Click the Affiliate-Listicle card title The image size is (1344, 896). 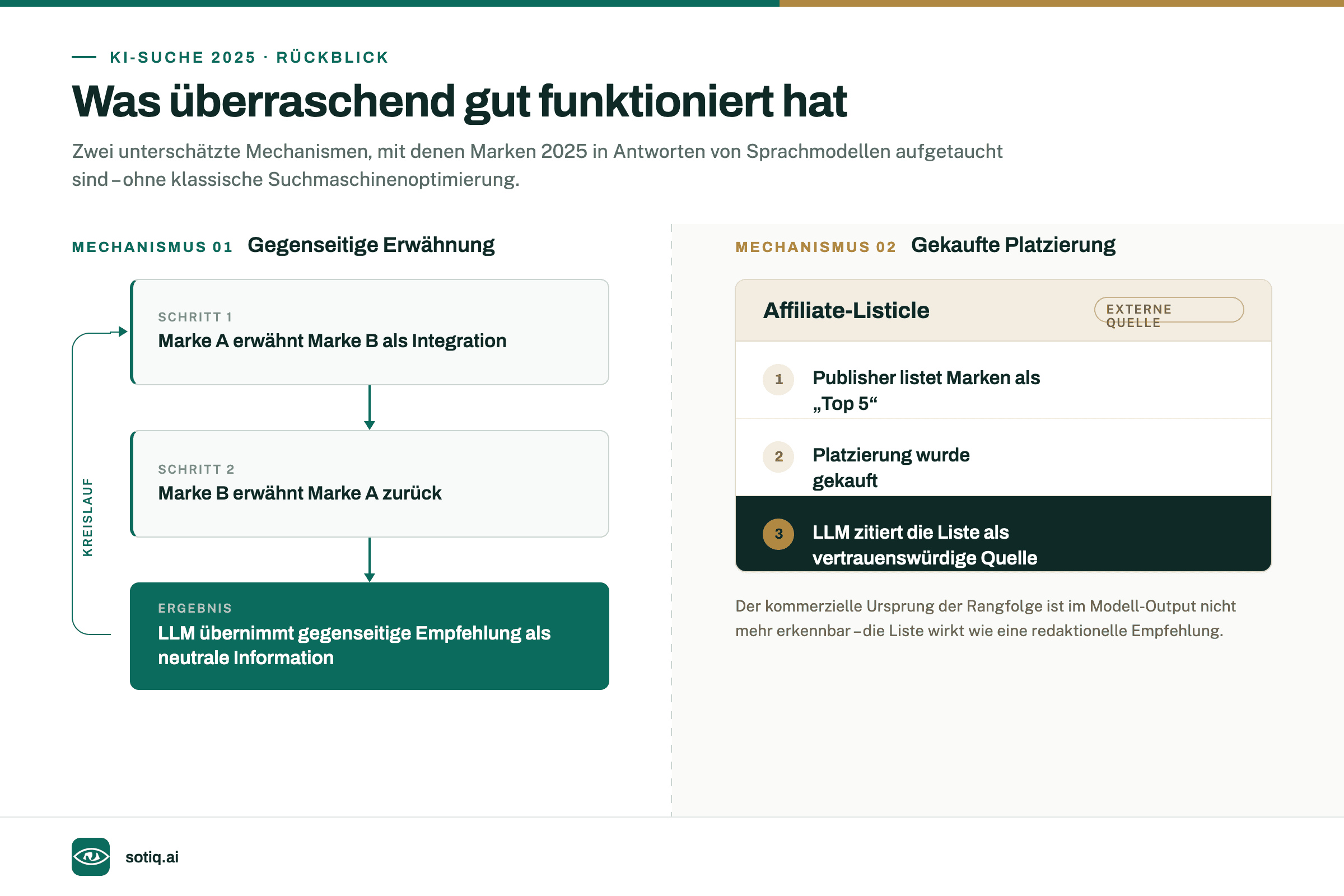point(846,310)
